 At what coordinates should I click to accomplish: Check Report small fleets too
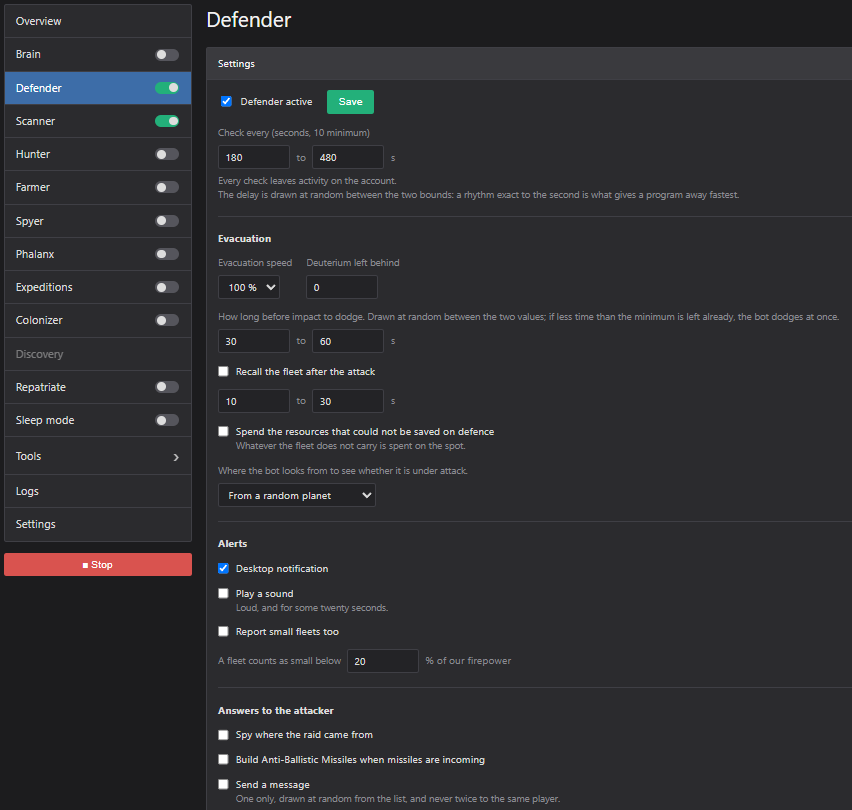point(223,631)
